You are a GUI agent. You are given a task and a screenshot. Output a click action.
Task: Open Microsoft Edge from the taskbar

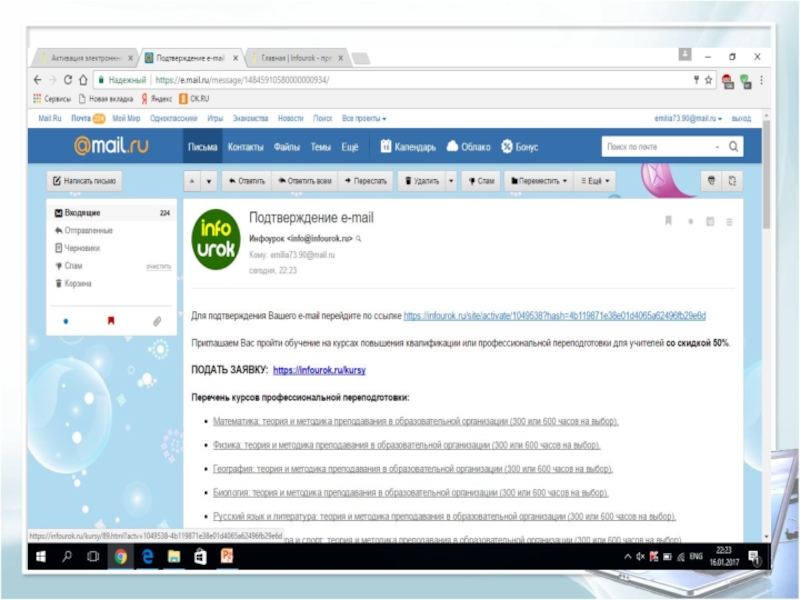click(x=147, y=556)
